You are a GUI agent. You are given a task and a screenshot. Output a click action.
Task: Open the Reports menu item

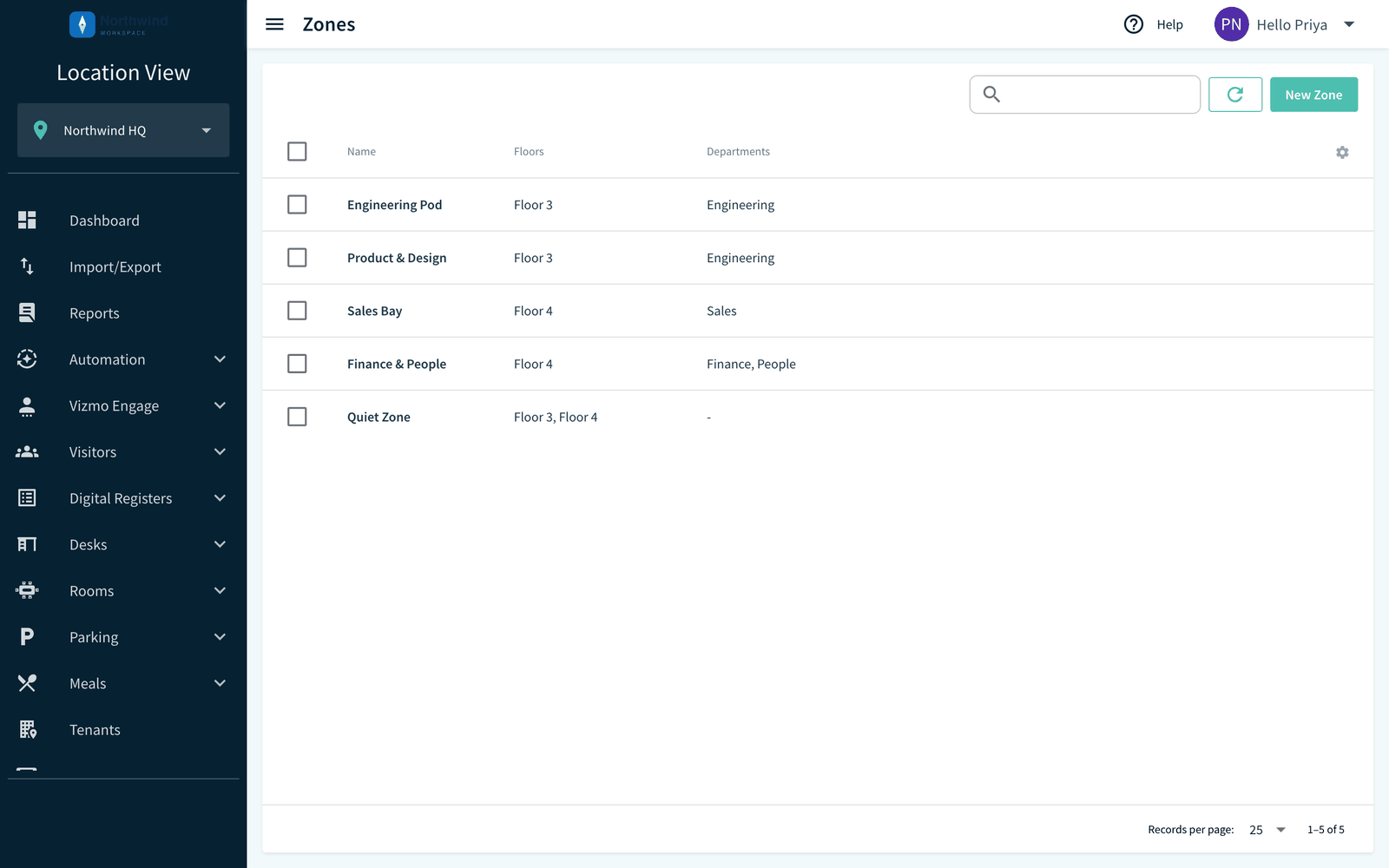tap(95, 312)
